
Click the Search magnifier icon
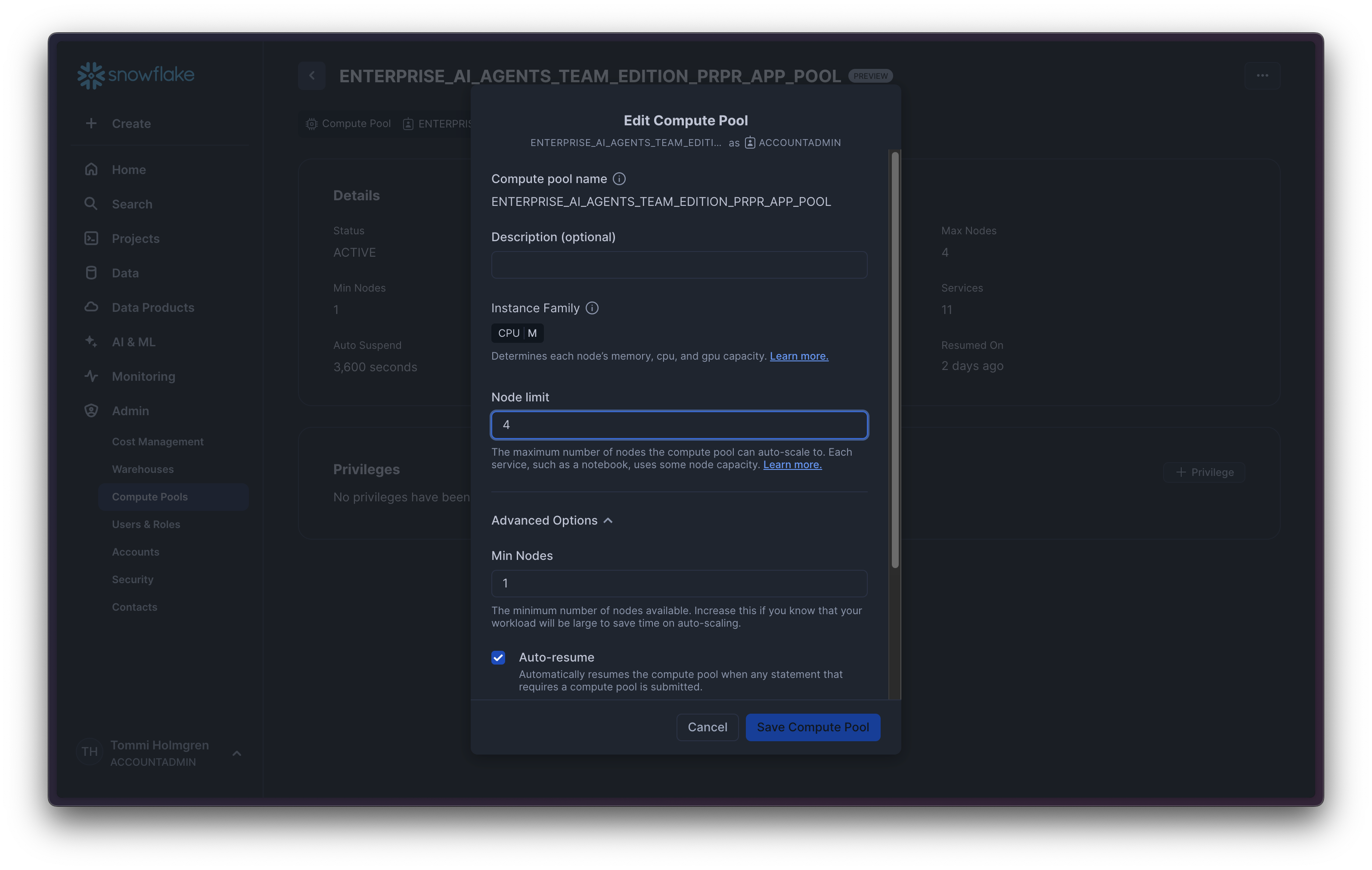(x=91, y=203)
